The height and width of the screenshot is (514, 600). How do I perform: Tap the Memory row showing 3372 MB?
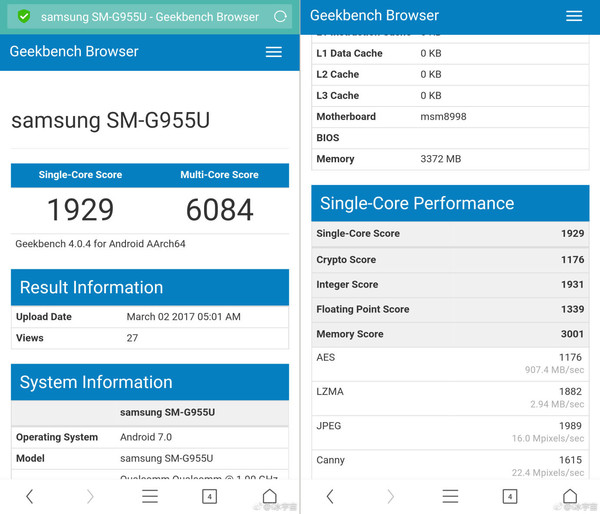450,159
